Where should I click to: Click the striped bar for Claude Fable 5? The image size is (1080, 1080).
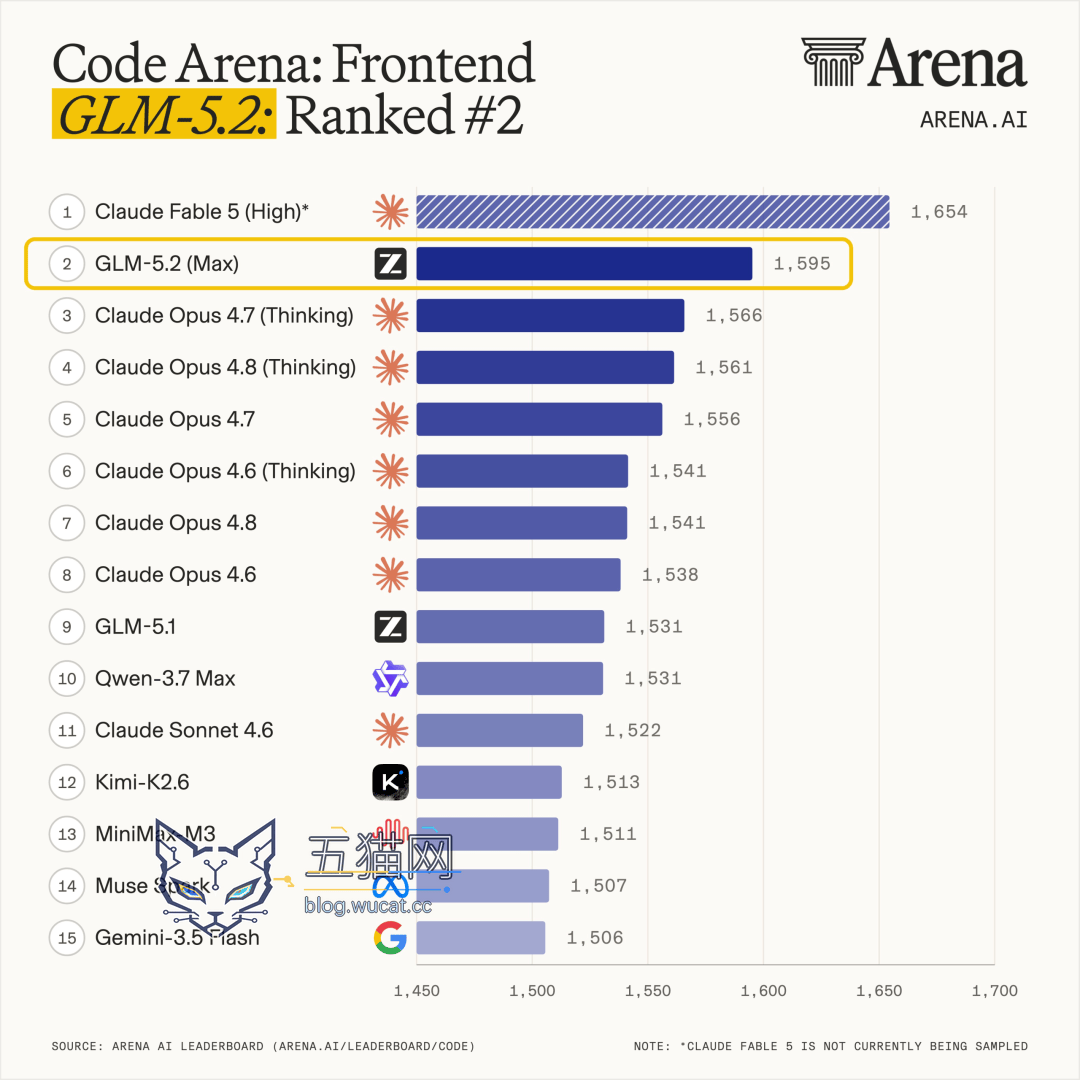click(653, 211)
